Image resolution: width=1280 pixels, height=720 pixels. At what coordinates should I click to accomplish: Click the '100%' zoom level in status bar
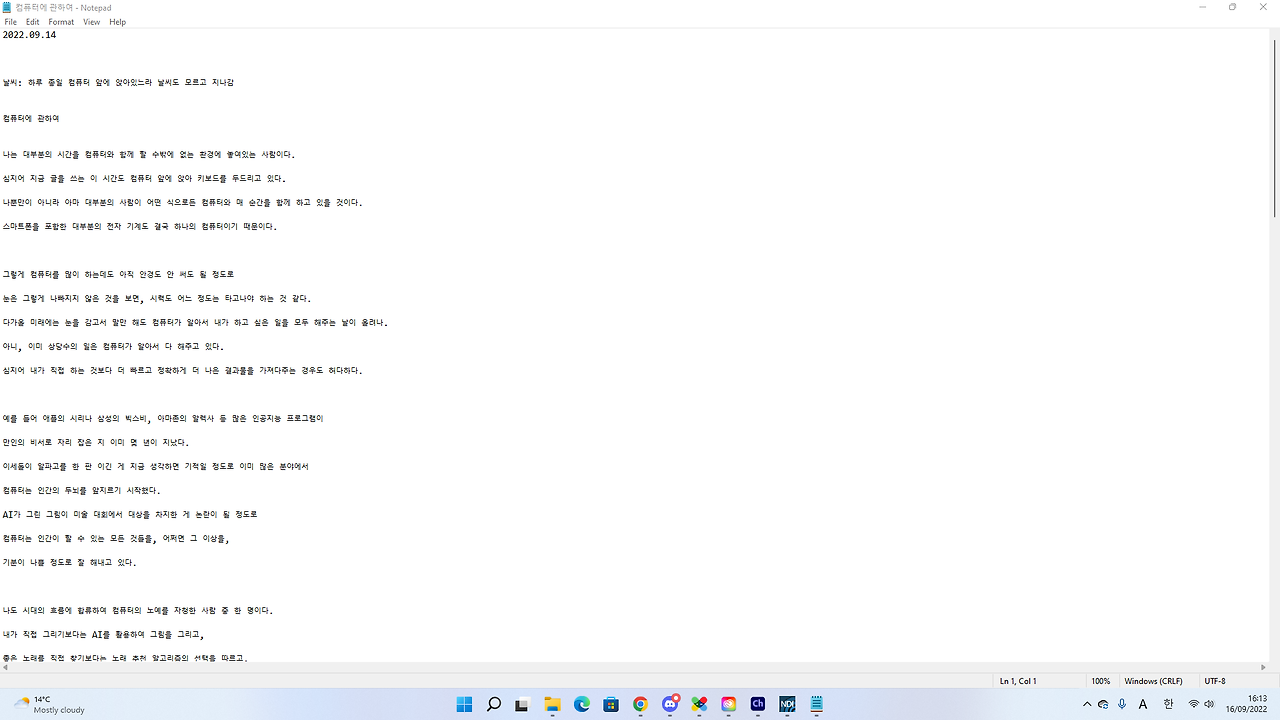[1100, 681]
